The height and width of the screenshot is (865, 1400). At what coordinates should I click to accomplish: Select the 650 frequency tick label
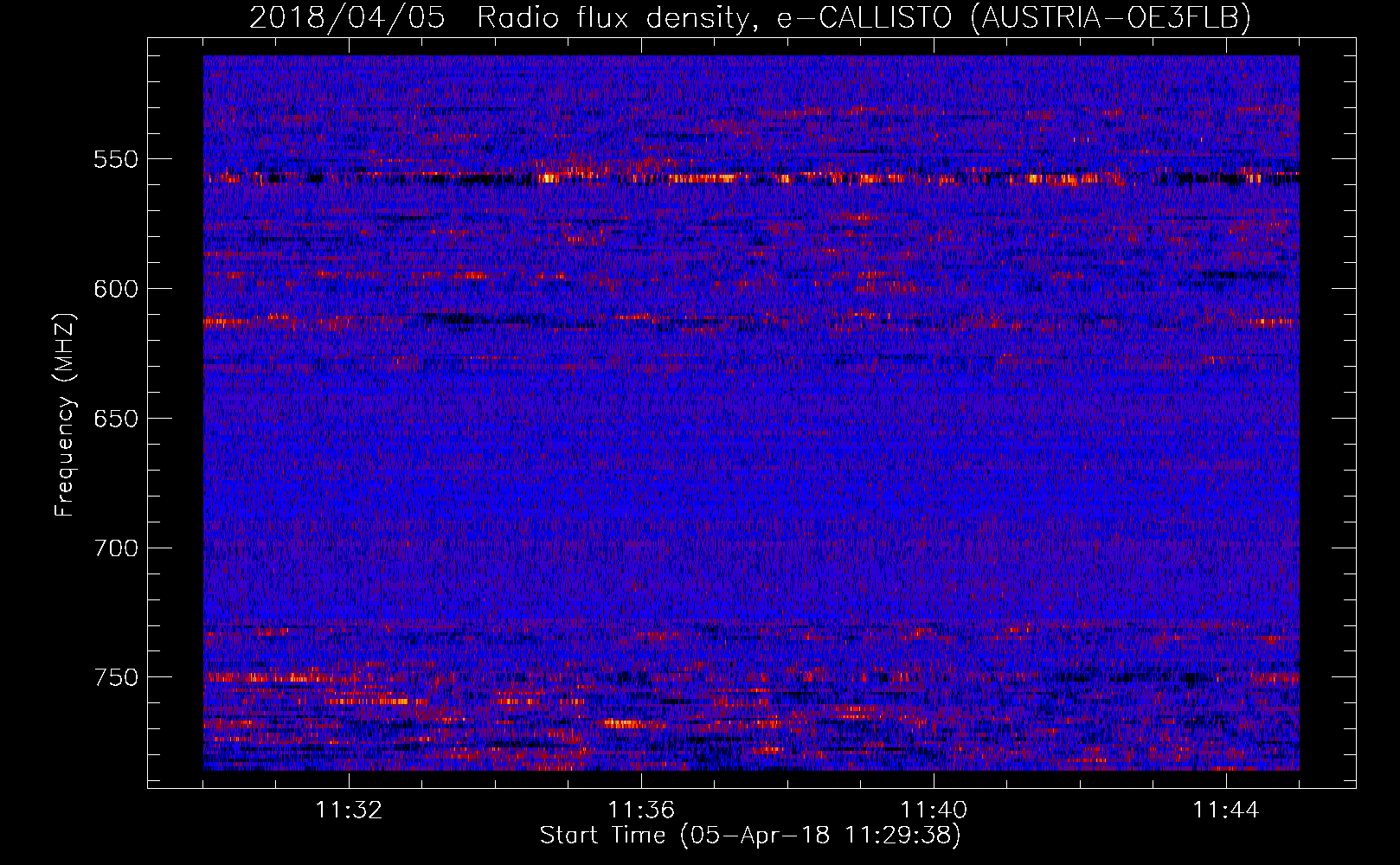pos(116,419)
